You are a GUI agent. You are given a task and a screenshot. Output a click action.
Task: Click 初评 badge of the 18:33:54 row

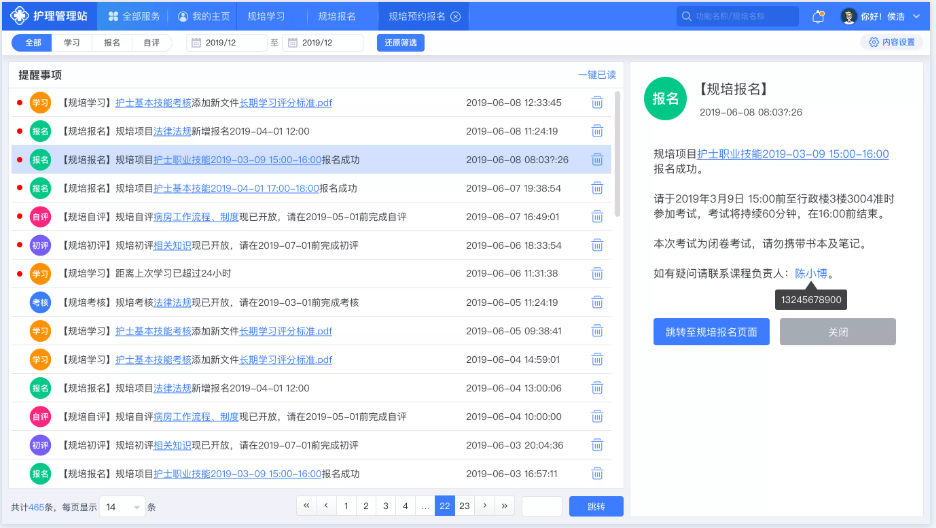pos(40,245)
